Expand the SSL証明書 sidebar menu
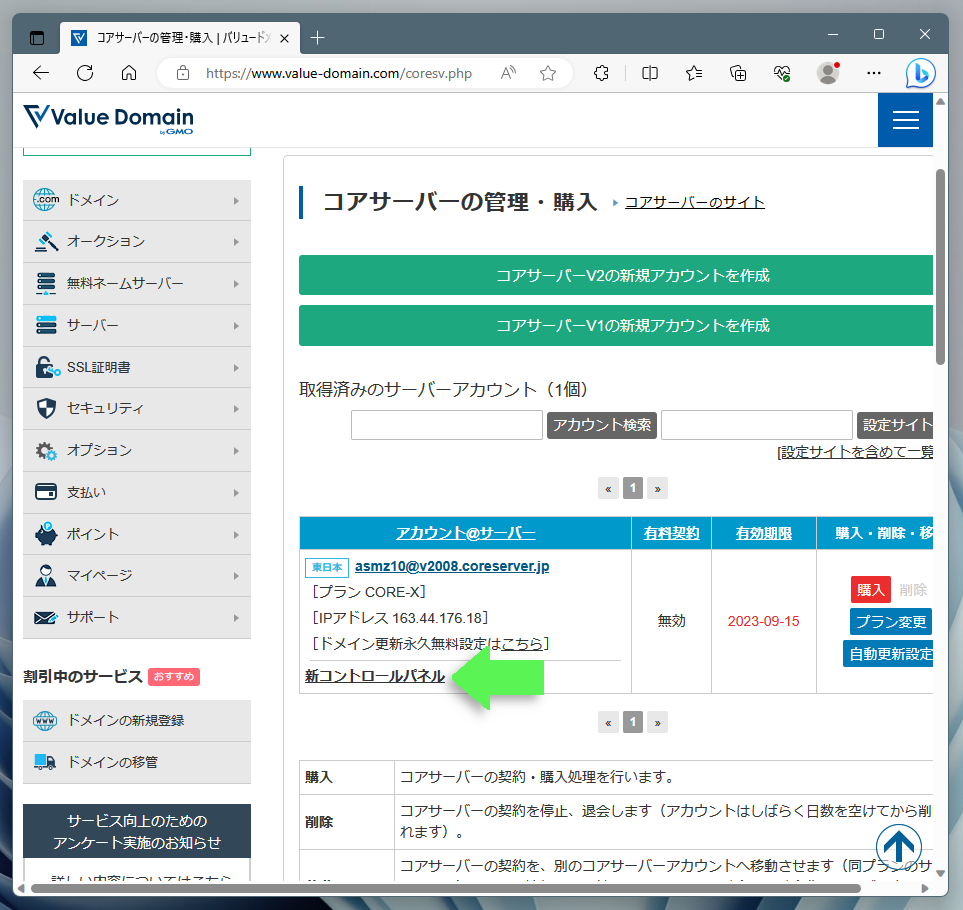 click(137, 367)
